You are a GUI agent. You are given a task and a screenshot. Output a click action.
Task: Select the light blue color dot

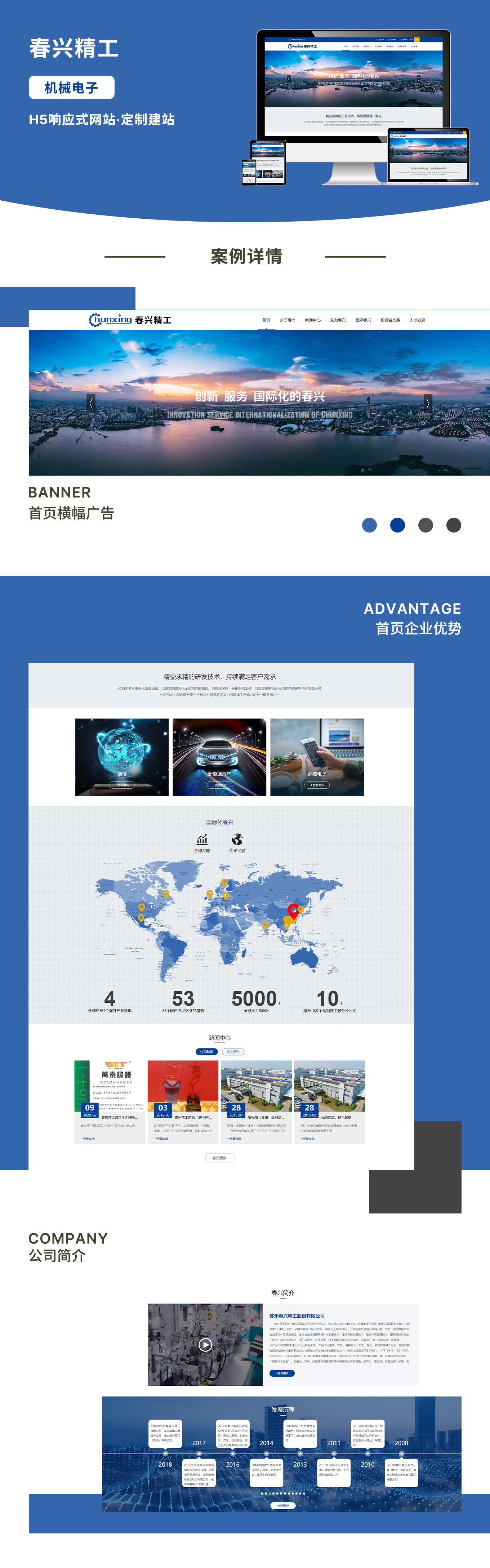click(369, 525)
